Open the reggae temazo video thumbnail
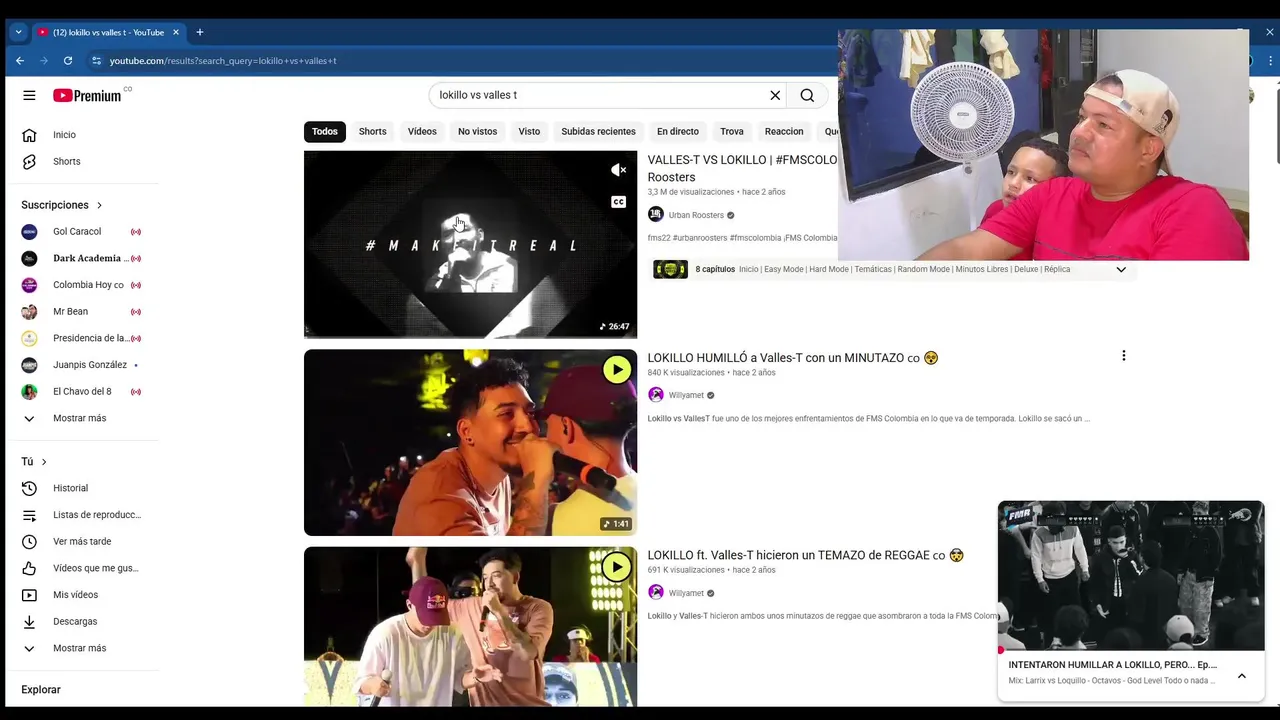Viewport: 1280px width, 720px height. coord(470,626)
